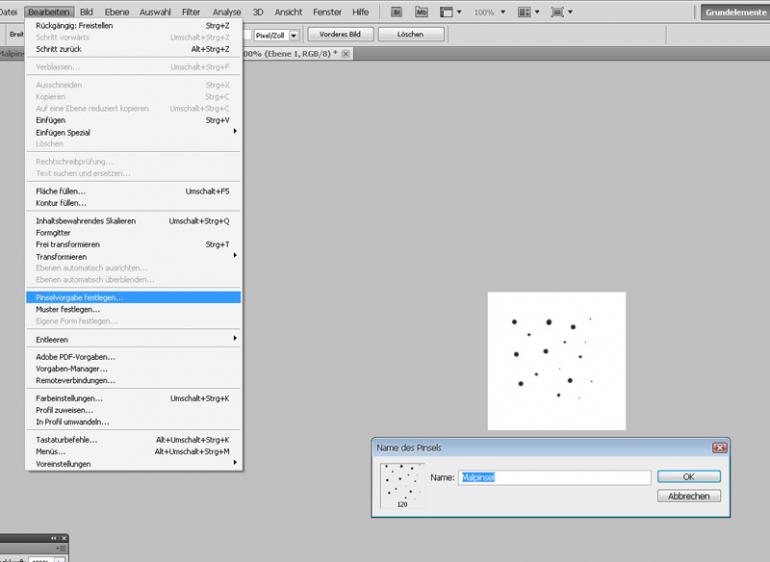The height and width of the screenshot is (562, 770).
Task: Click the Vorderes Bild button
Action: [340, 34]
